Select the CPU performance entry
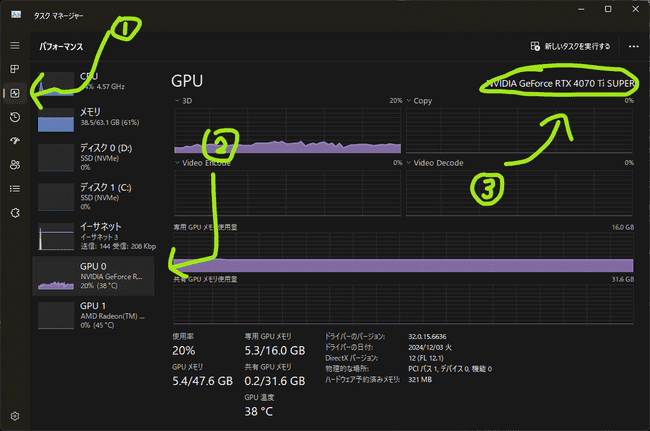Screen dimensions: 650x431 93,83
